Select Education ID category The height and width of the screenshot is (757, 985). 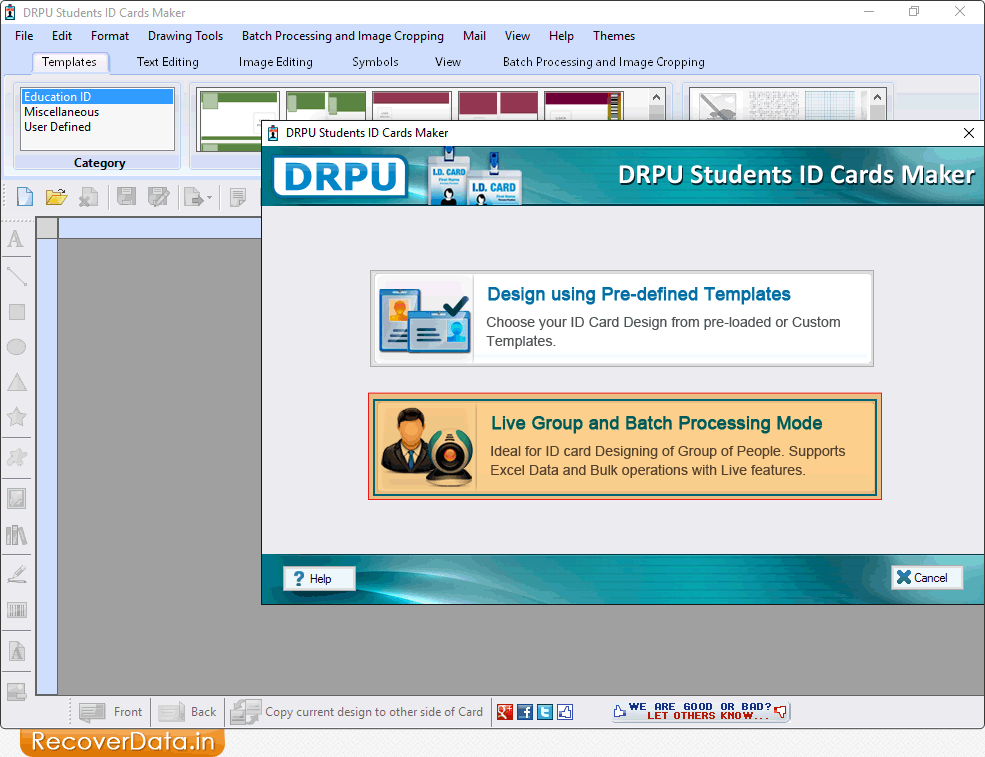97,97
